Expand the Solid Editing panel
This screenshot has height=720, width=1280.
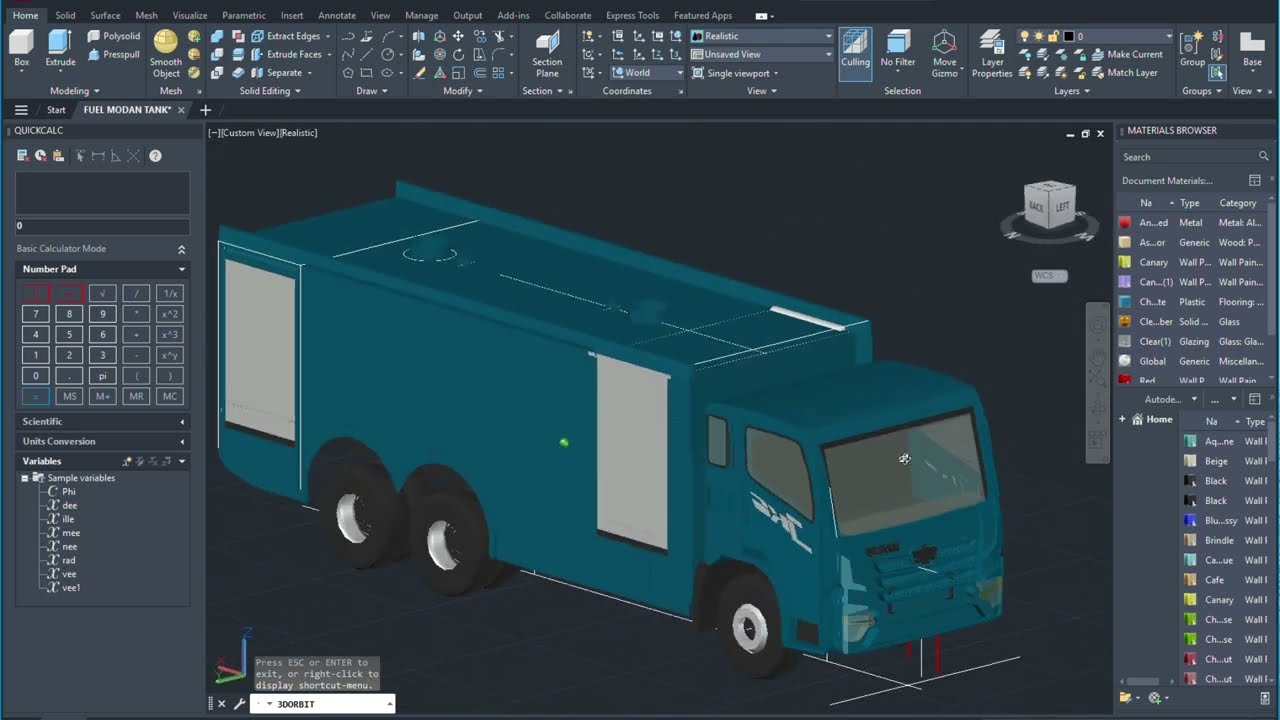tap(270, 91)
